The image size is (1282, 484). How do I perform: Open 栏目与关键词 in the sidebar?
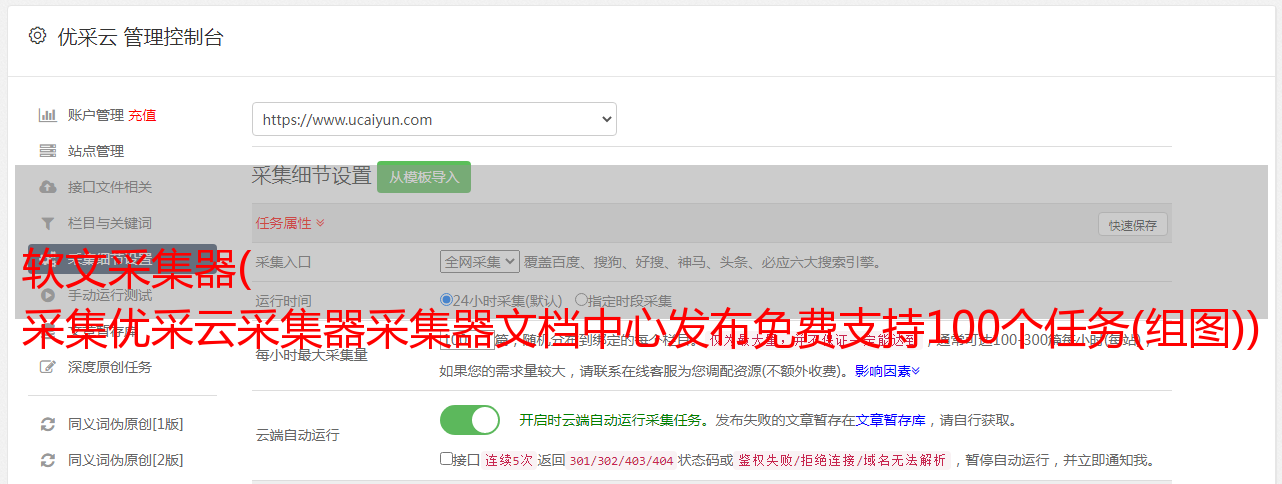[110, 223]
